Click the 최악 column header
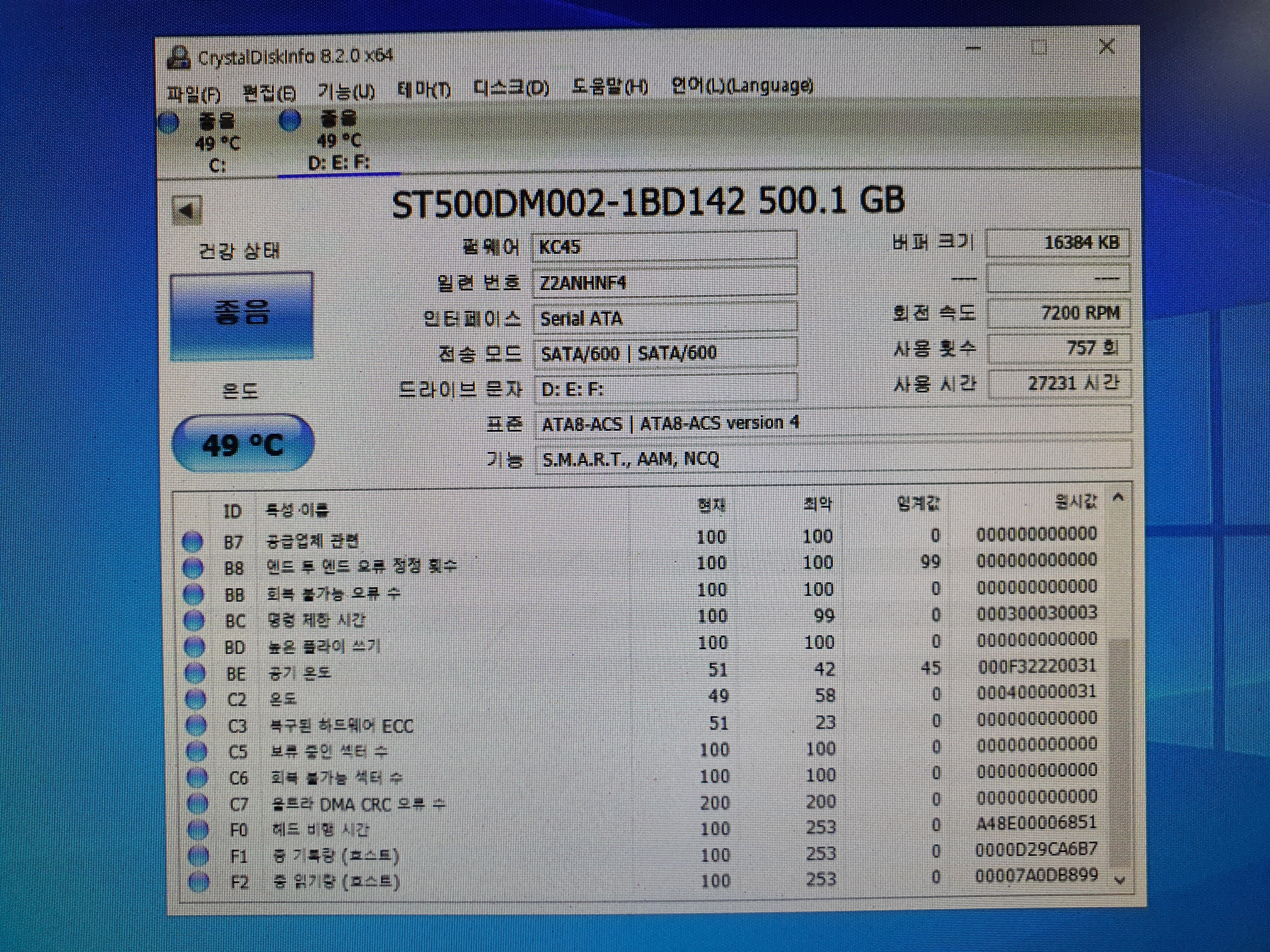 [x=818, y=504]
